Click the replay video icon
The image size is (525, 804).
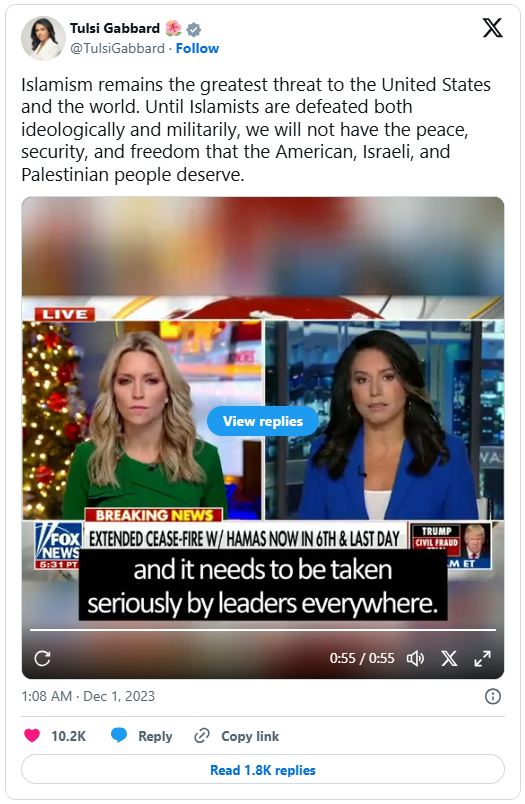(x=42, y=658)
